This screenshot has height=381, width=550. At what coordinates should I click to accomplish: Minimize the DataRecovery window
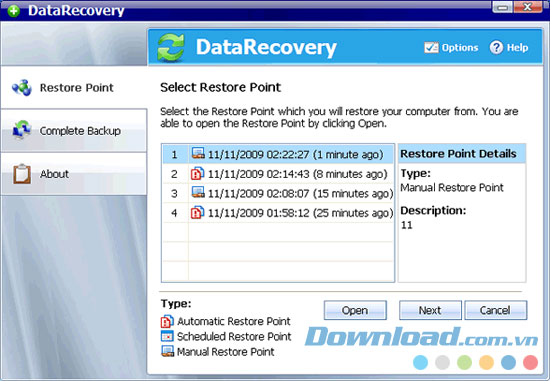(x=503, y=7)
